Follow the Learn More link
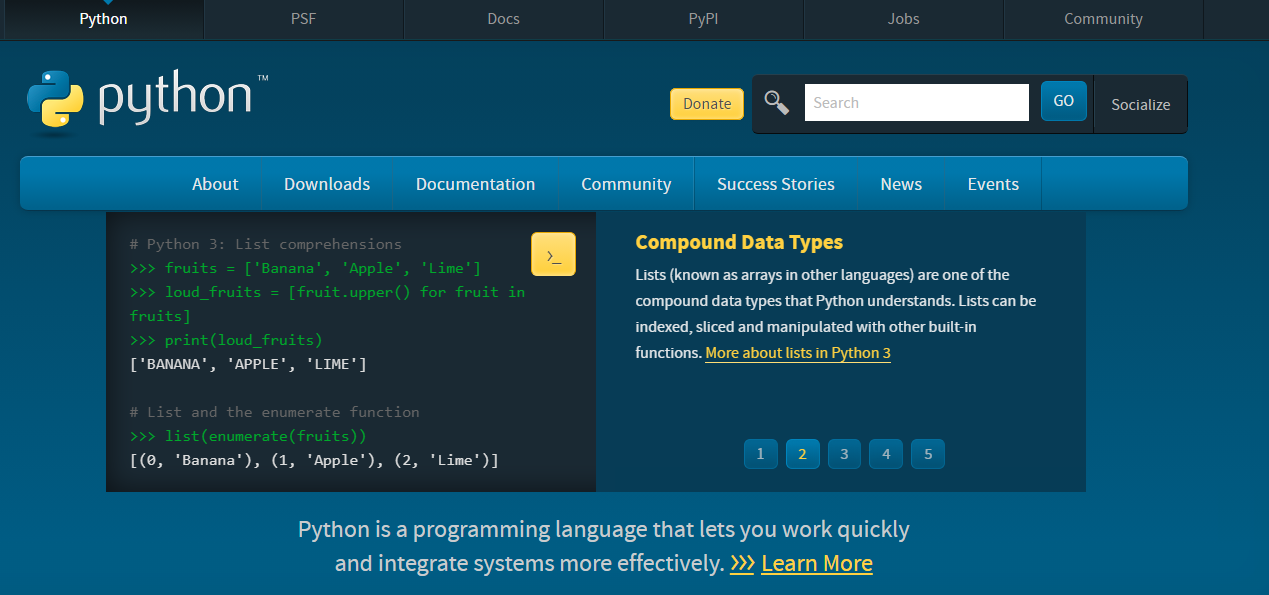The width and height of the screenshot is (1269, 595). pyautogui.click(x=816, y=564)
